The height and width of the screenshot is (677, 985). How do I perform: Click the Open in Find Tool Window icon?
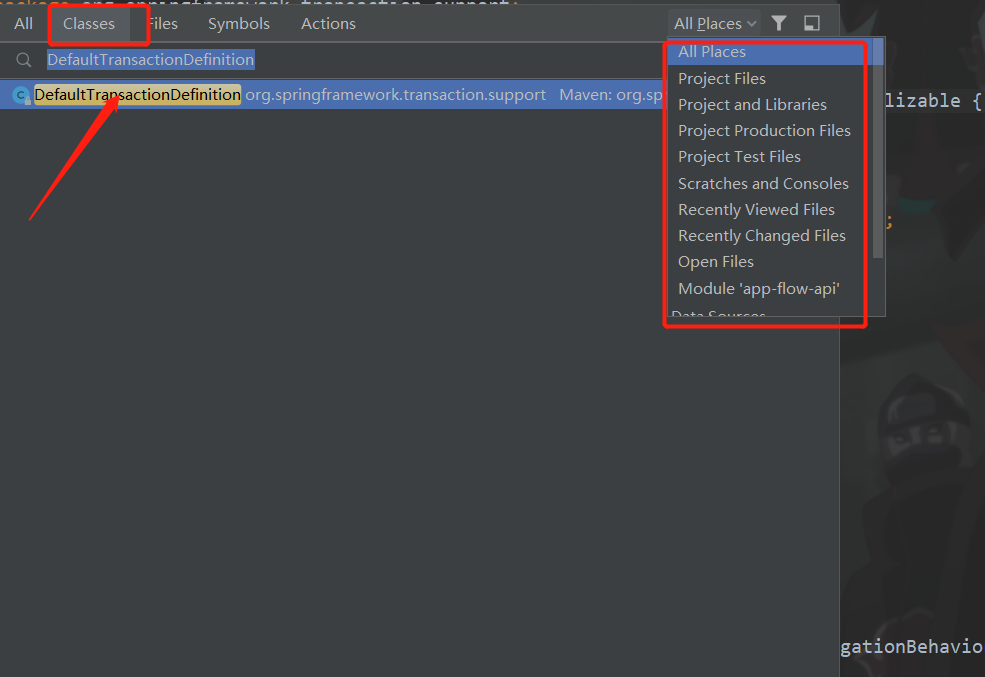(x=811, y=22)
